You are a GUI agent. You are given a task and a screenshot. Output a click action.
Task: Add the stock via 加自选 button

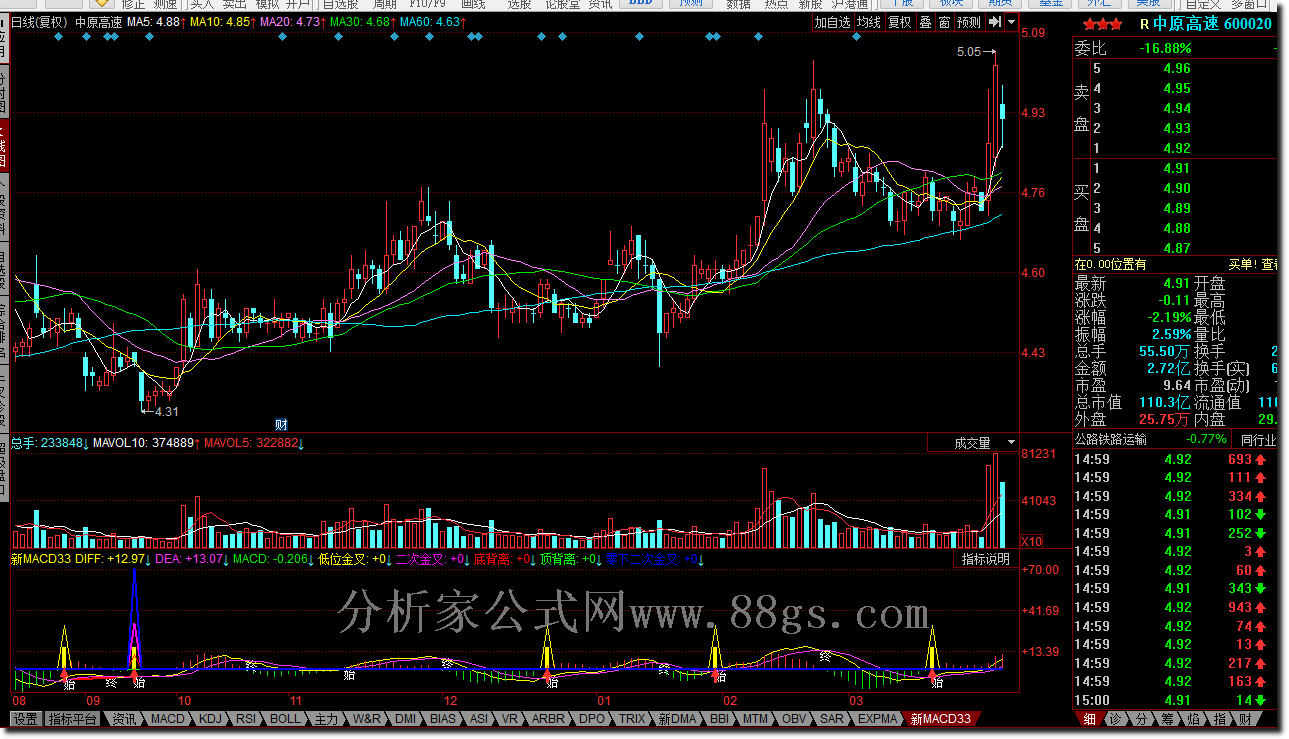click(832, 22)
